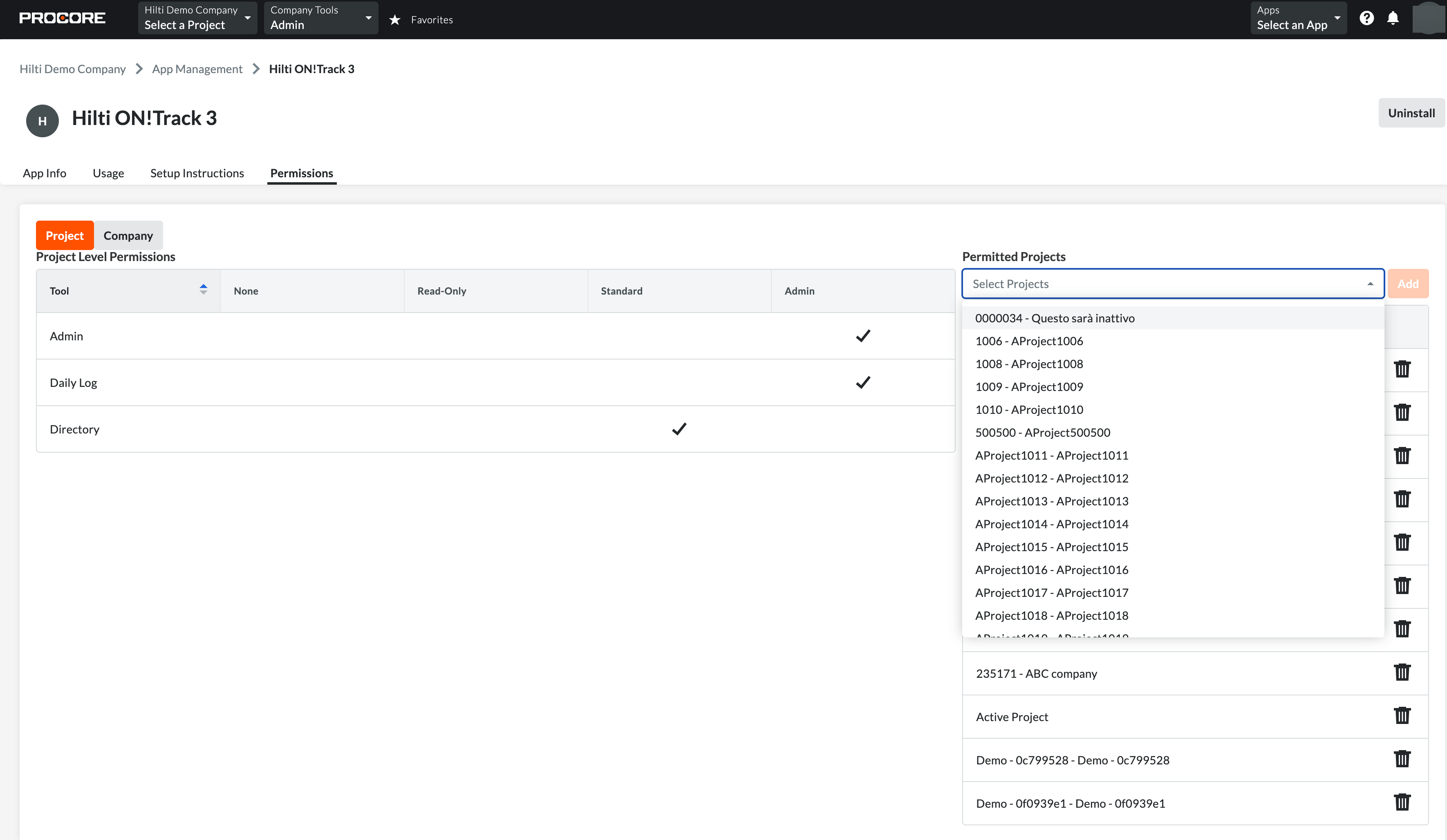Image resolution: width=1447 pixels, height=840 pixels.
Task: Click the Favorites label
Action: [432, 20]
